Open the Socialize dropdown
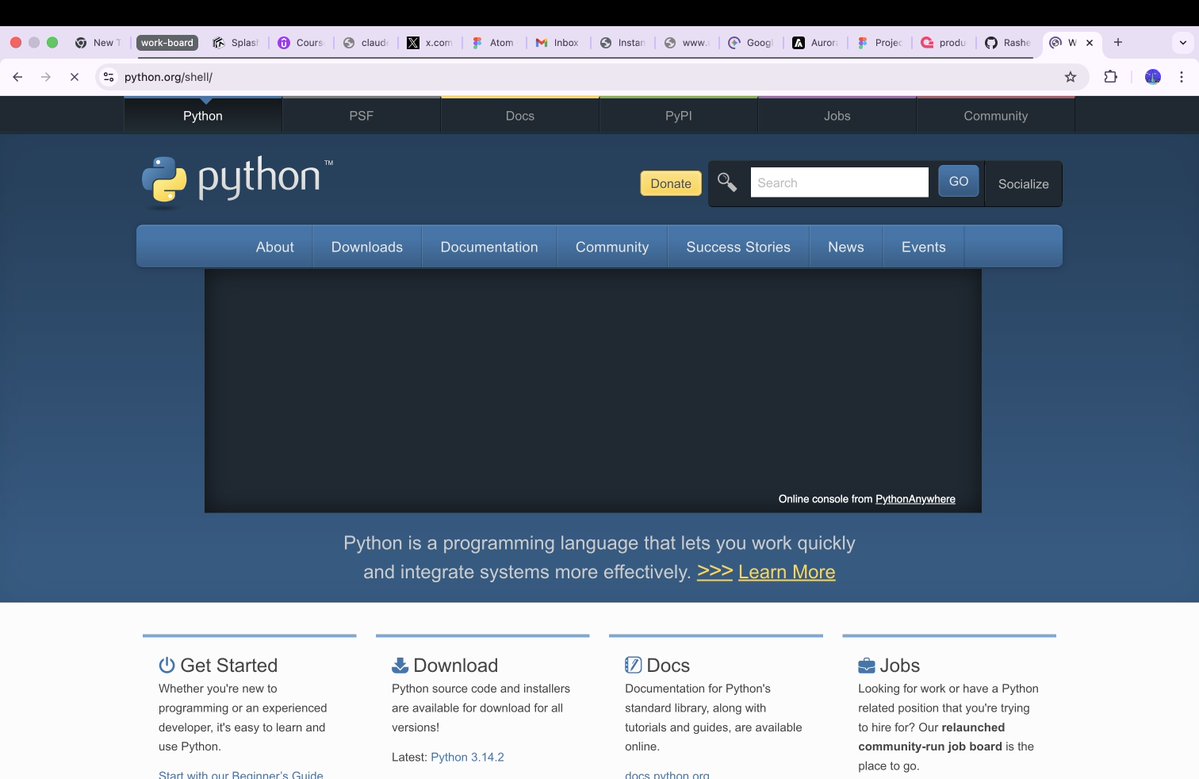The width and height of the screenshot is (1199, 779). point(1023,183)
